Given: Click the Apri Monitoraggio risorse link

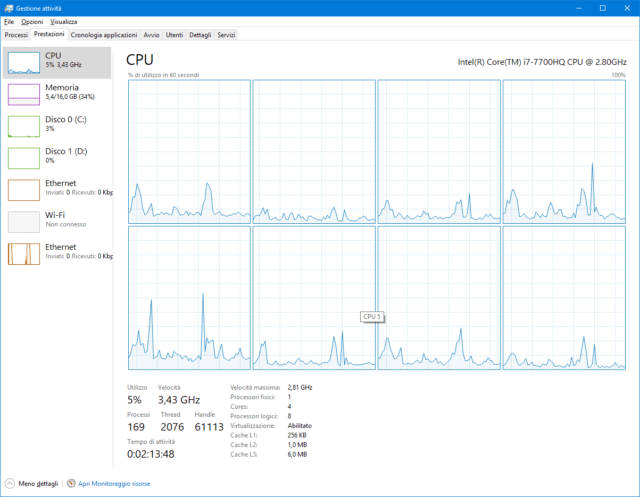Looking at the screenshot, I should (x=113, y=483).
